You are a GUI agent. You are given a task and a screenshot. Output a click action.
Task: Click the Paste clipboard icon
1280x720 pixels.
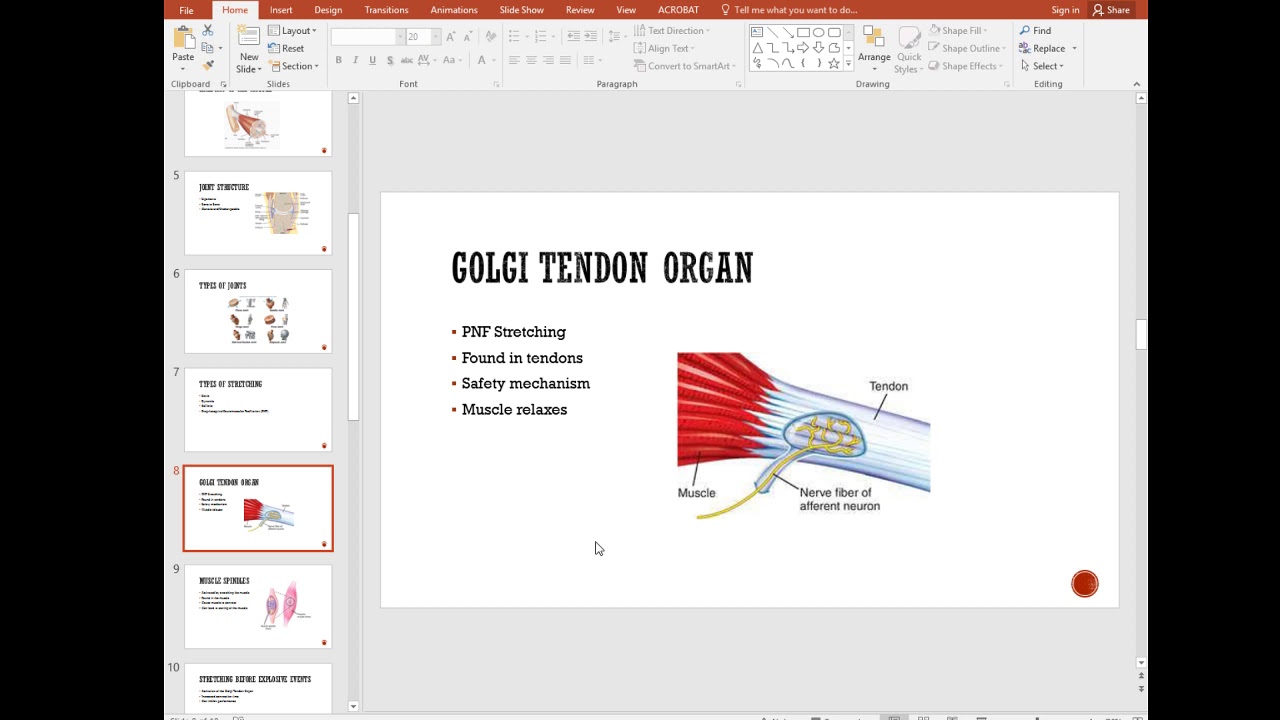pos(184,38)
